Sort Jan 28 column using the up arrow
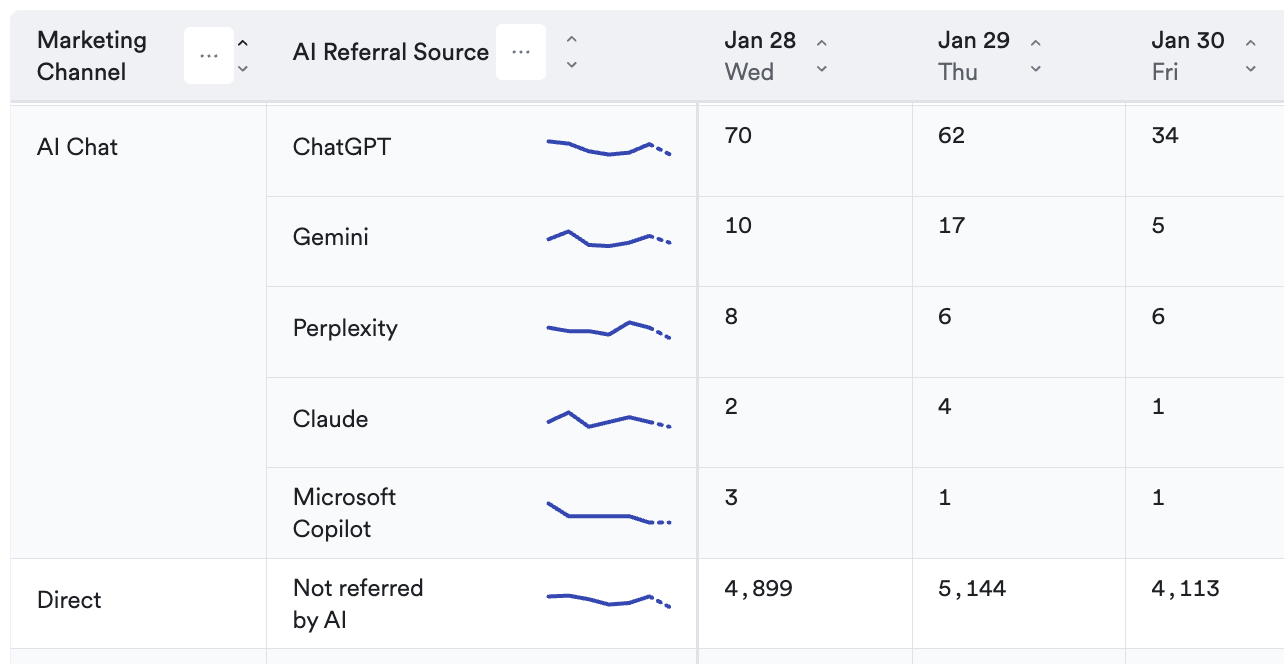Screen dimensions: 1284x664 (x=822, y=43)
